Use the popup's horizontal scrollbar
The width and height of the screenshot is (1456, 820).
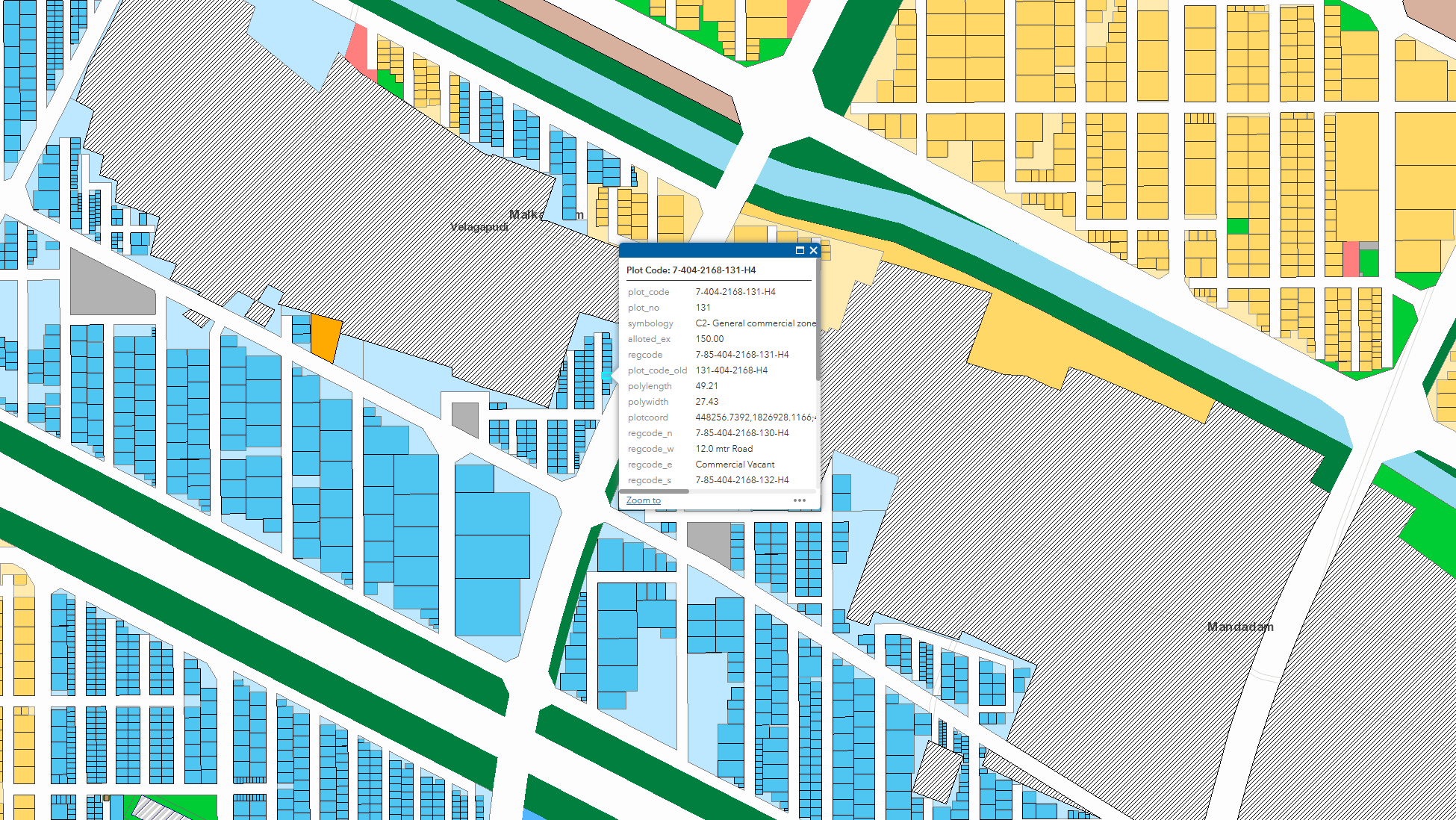tap(654, 491)
